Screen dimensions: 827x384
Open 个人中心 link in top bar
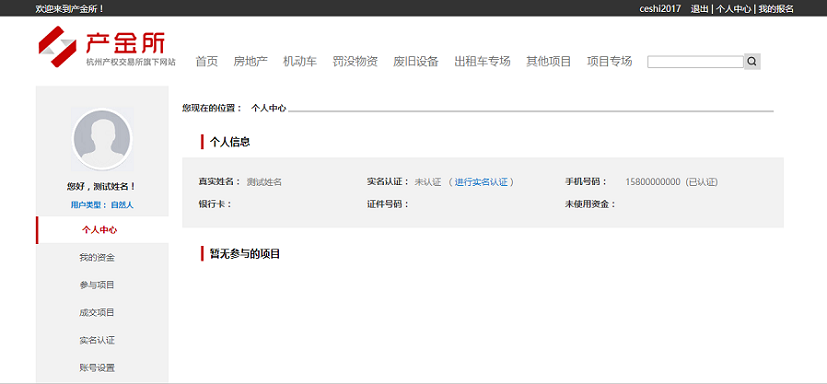click(x=734, y=9)
